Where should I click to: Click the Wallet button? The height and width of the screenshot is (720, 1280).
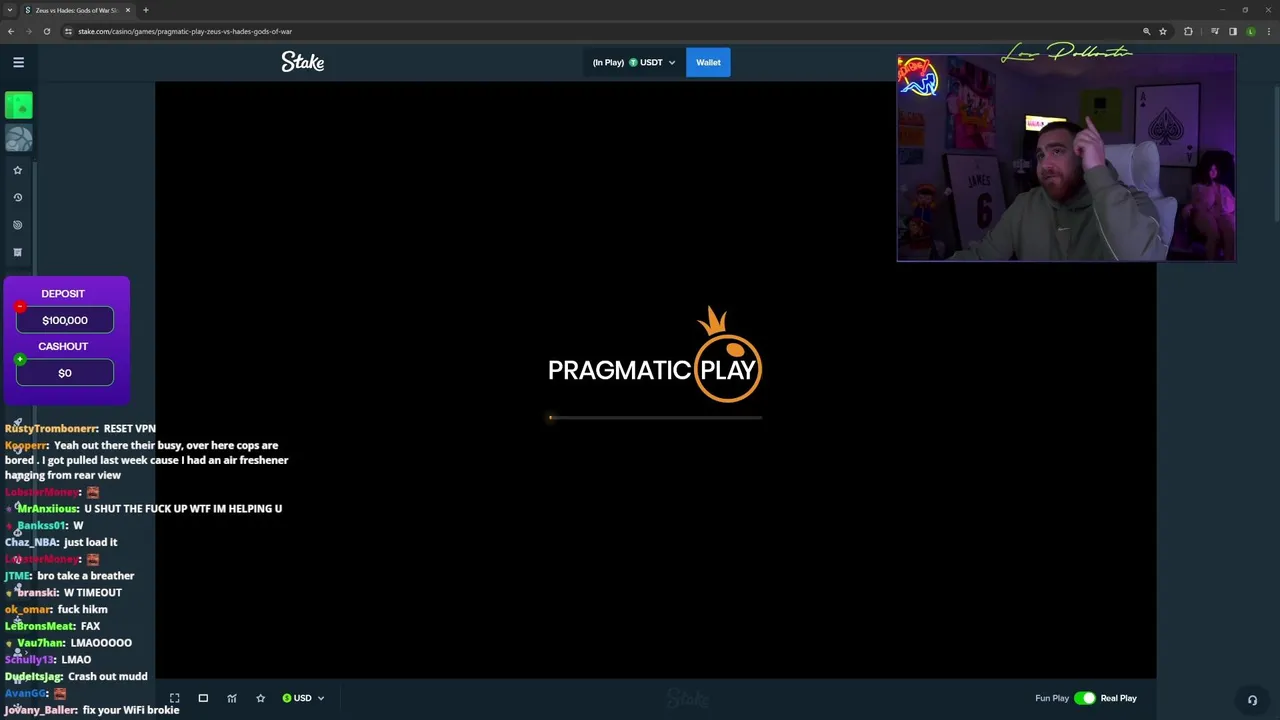(708, 62)
